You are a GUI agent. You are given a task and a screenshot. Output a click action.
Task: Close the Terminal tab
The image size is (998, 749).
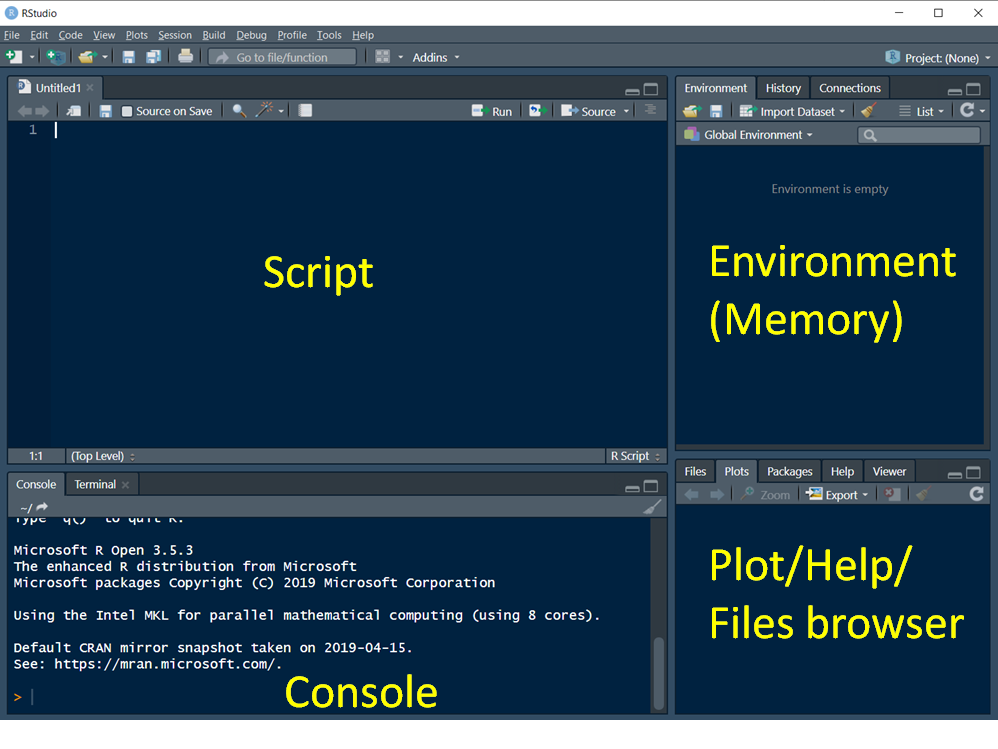point(125,485)
